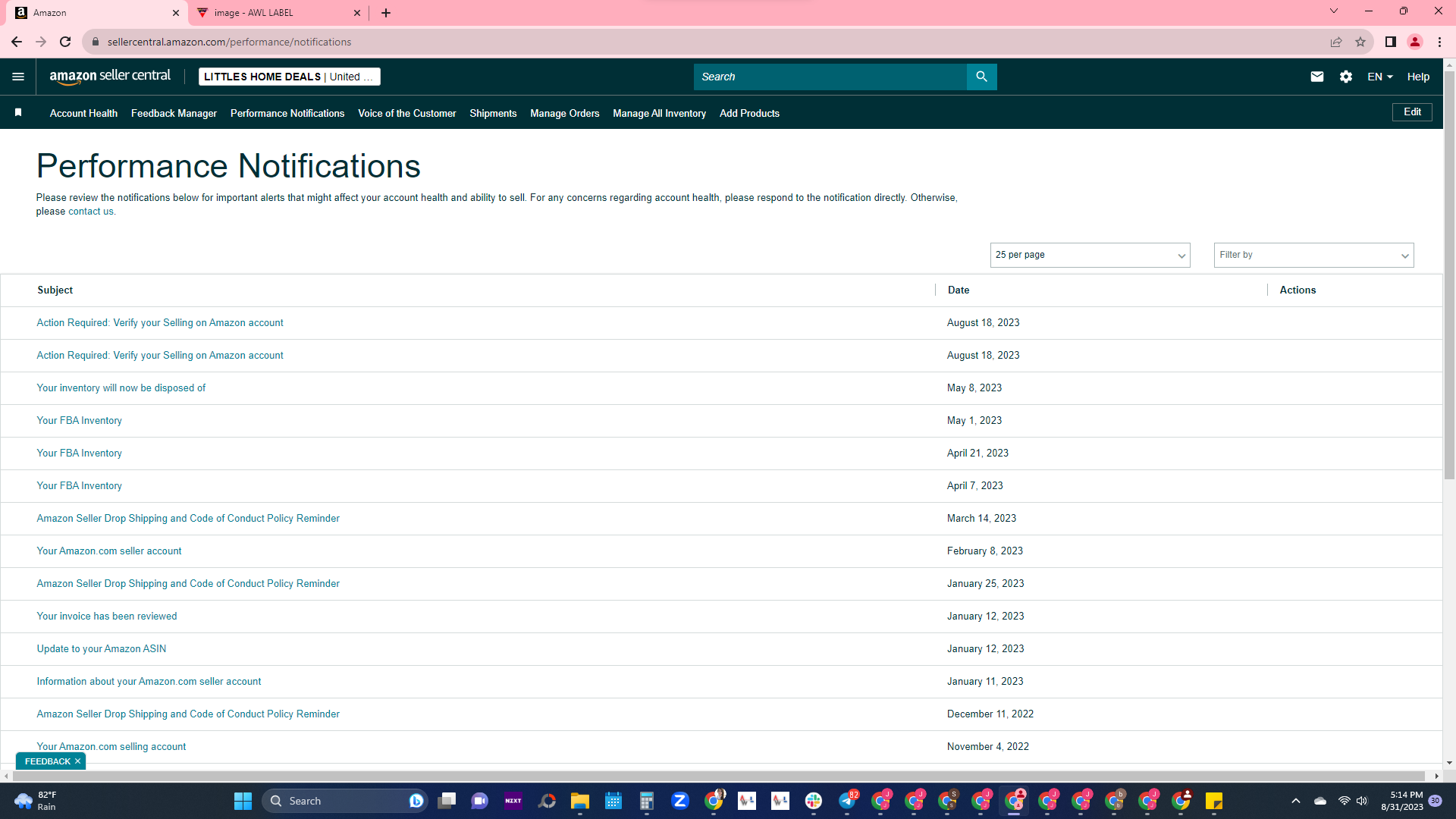
Task: Open Sticky Notes from the taskbar
Action: (x=1214, y=801)
